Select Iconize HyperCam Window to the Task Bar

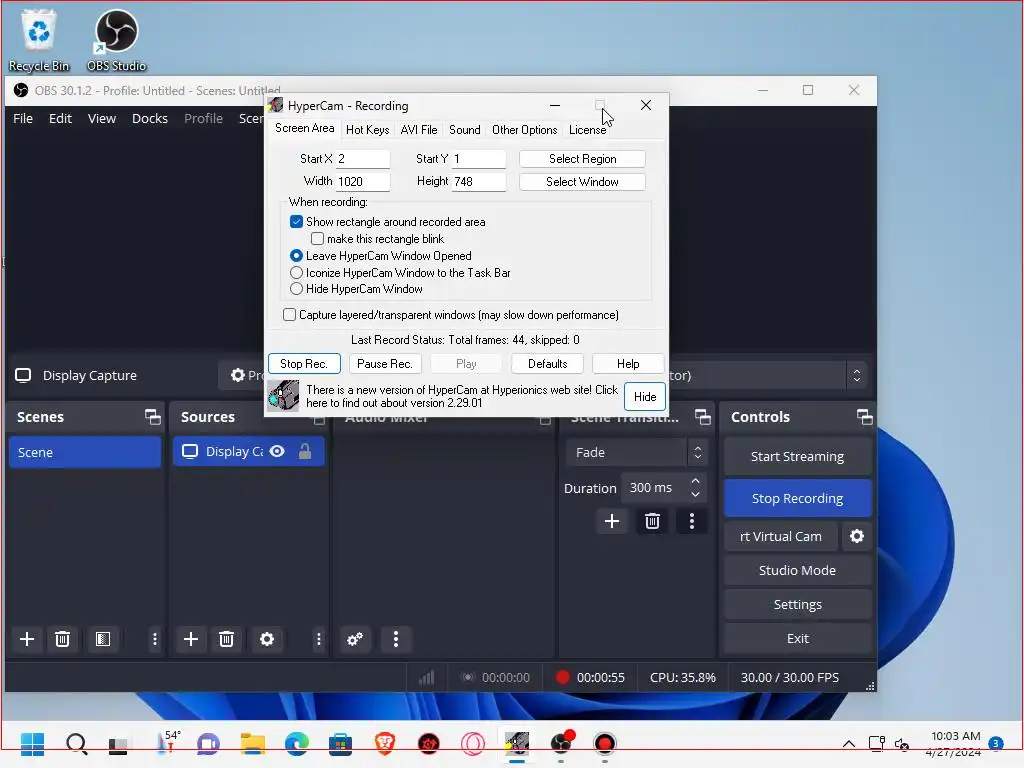tap(296, 272)
